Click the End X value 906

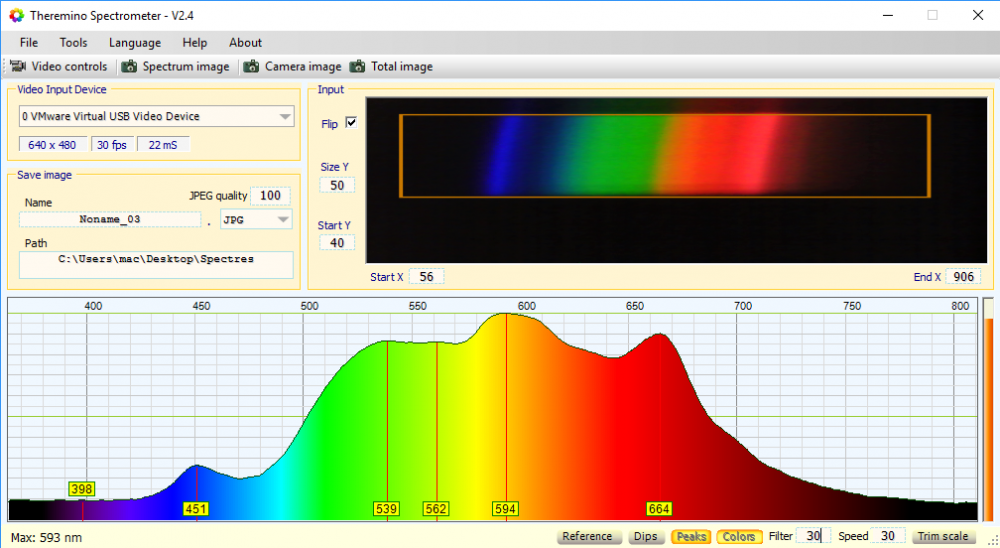click(963, 277)
